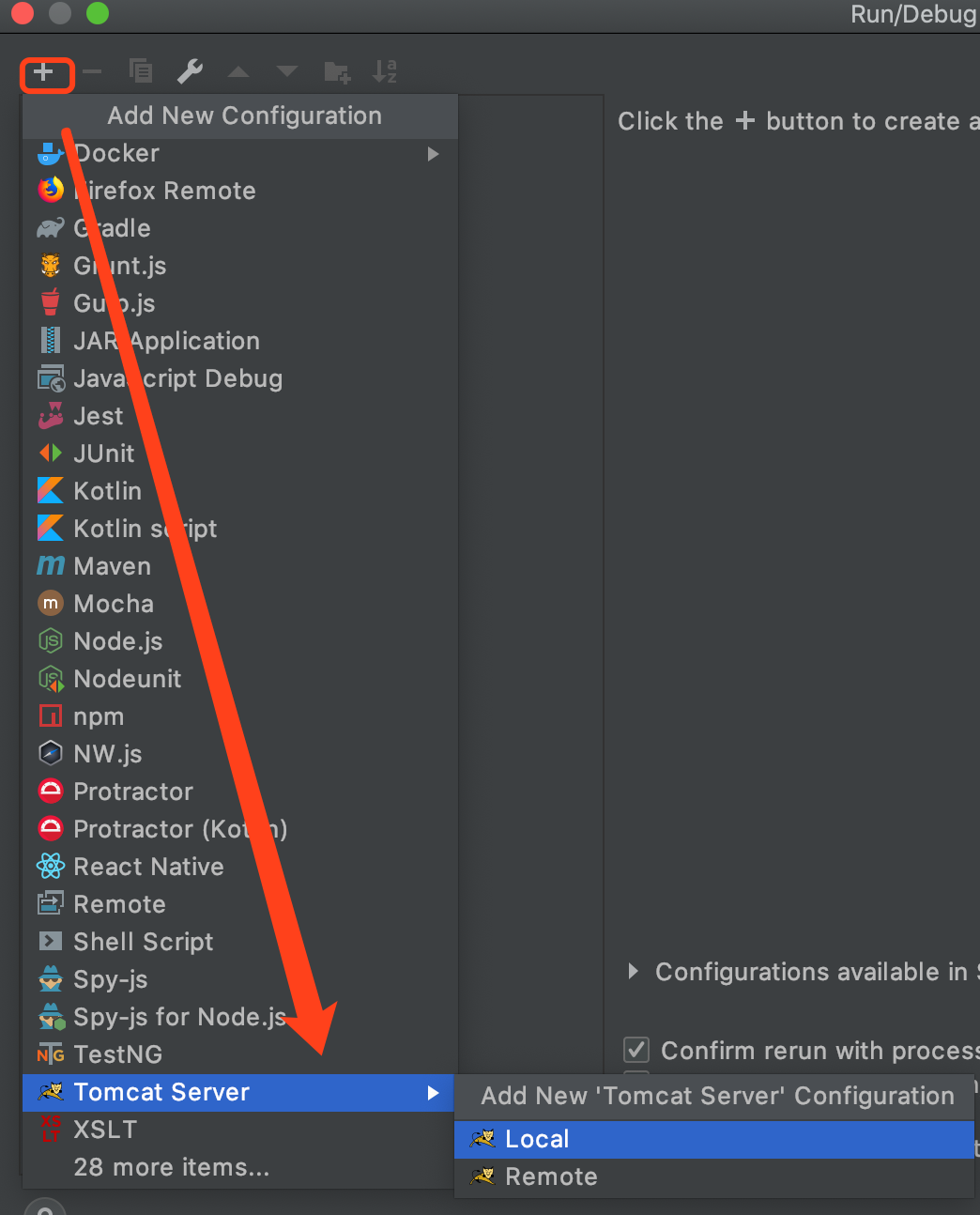
Task: Select JAR Application configuration type
Action: (x=240, y=341)
